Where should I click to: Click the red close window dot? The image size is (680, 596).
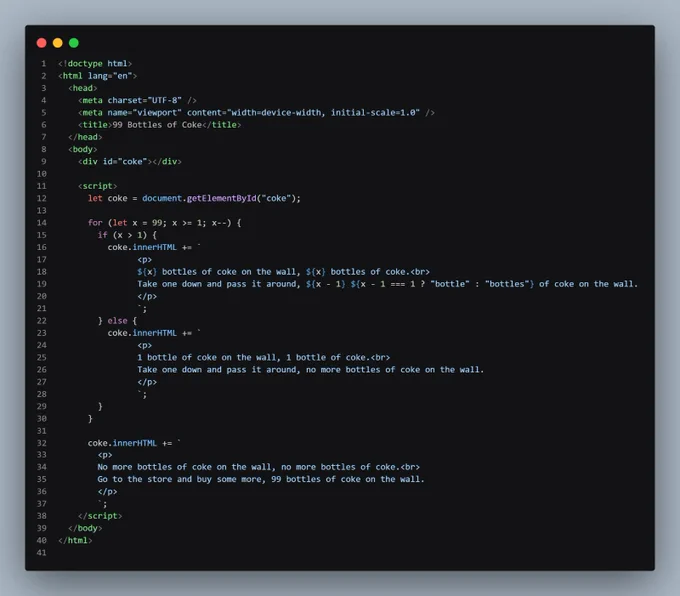42,43
